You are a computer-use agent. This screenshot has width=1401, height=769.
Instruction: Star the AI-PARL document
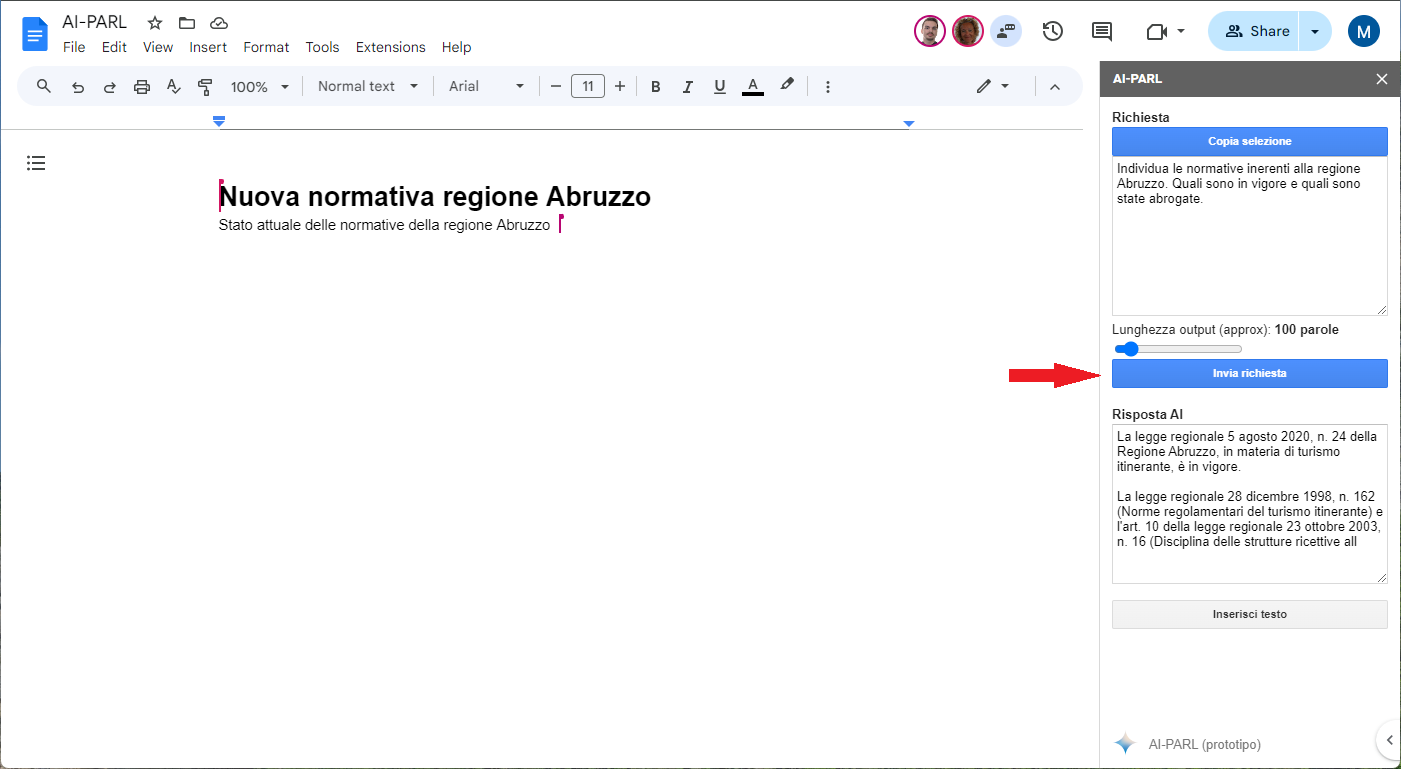pyautogui.click(x=155, y=23)
